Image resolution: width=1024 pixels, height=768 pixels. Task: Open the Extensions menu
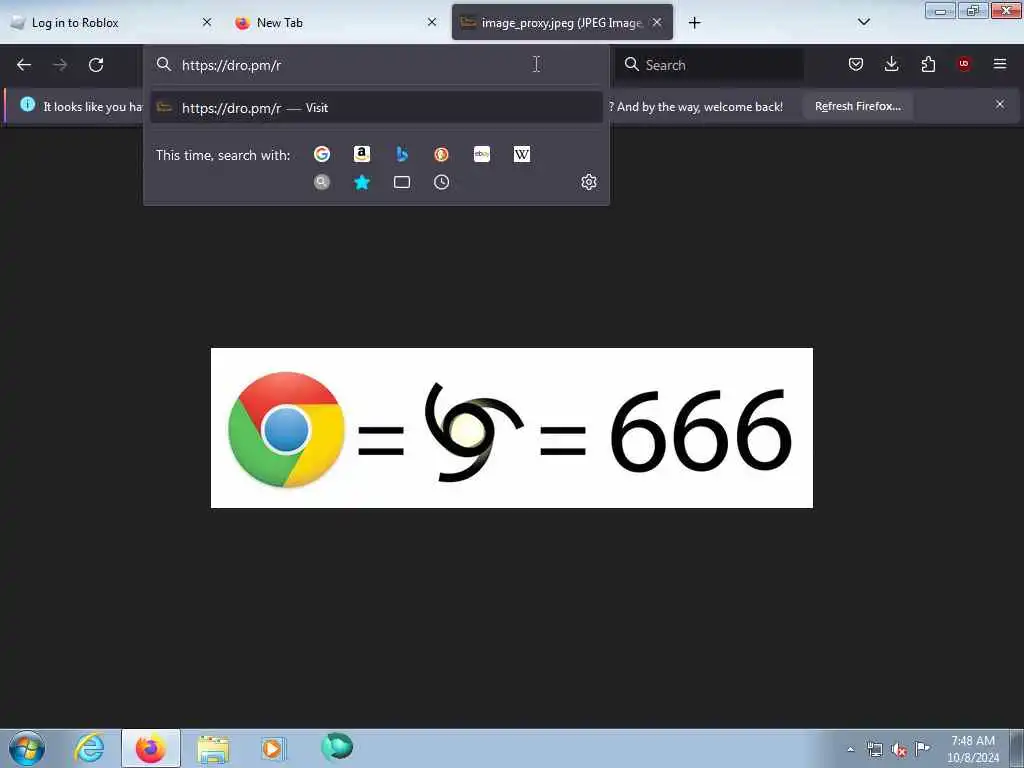pyautogui.click(x=928, y=64)
